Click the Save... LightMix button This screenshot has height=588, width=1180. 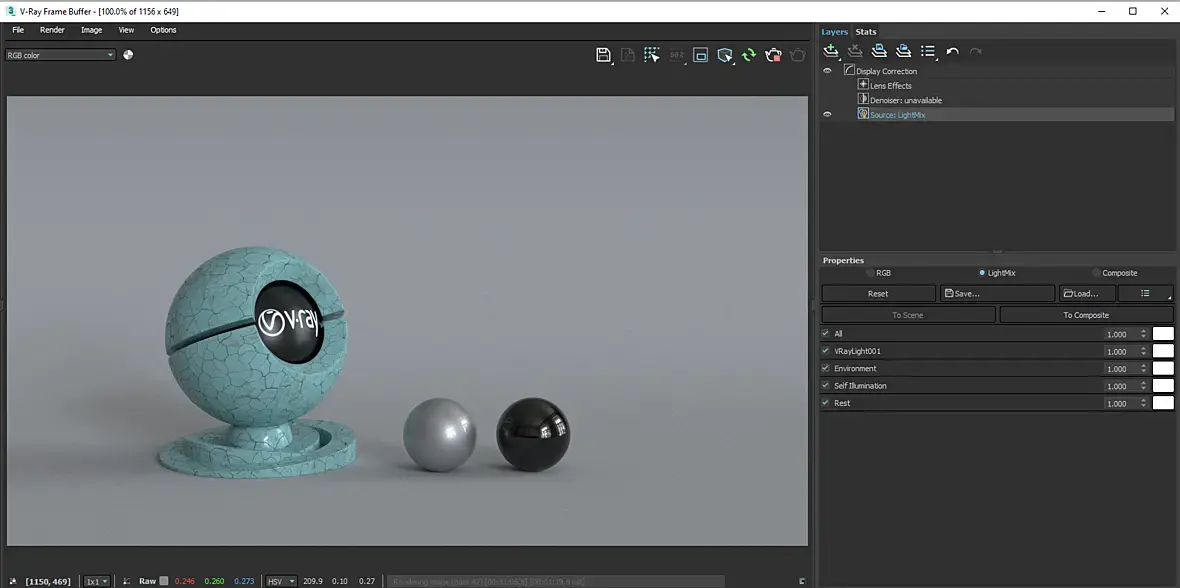coord(997,294)
